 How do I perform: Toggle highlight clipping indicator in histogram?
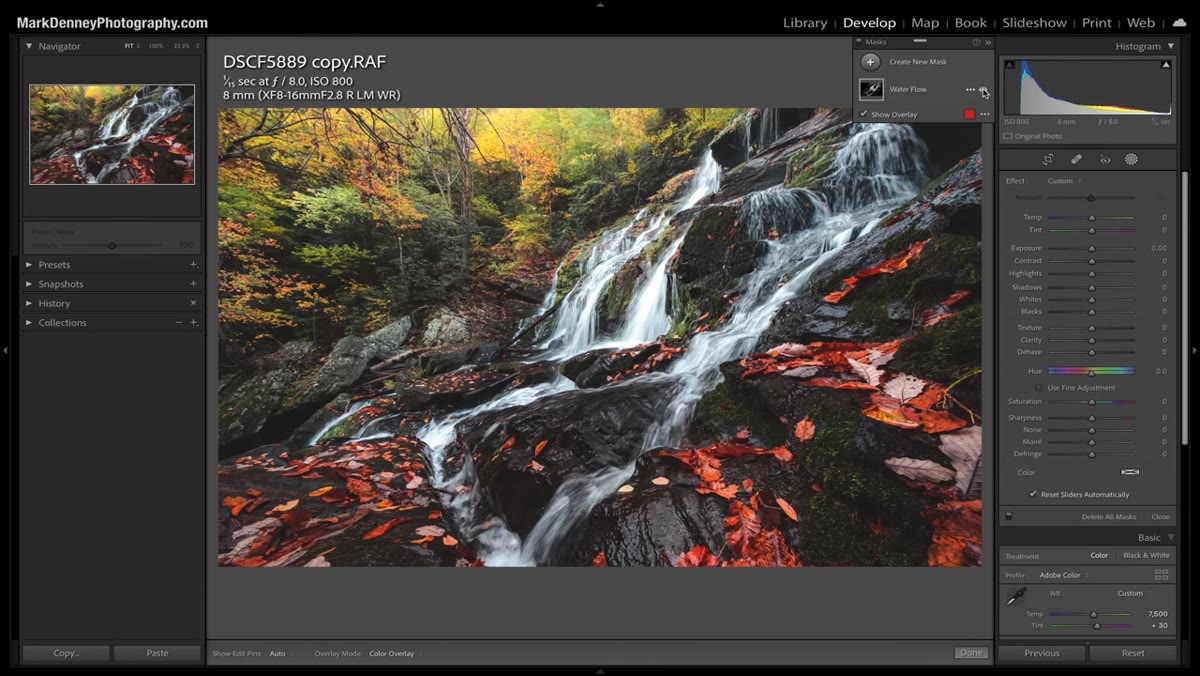point(1166,65)
